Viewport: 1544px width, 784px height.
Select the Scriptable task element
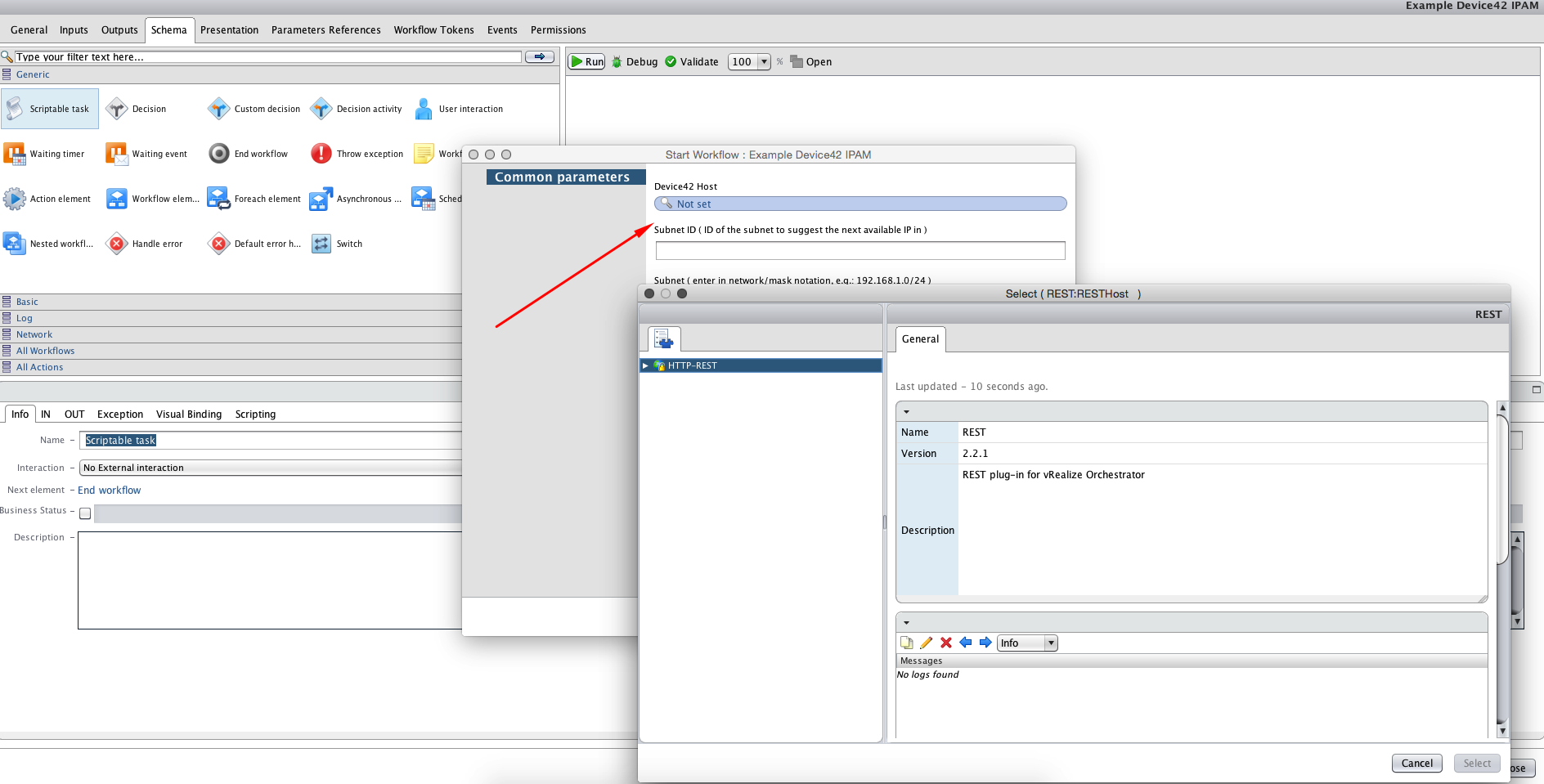(50, 109)
